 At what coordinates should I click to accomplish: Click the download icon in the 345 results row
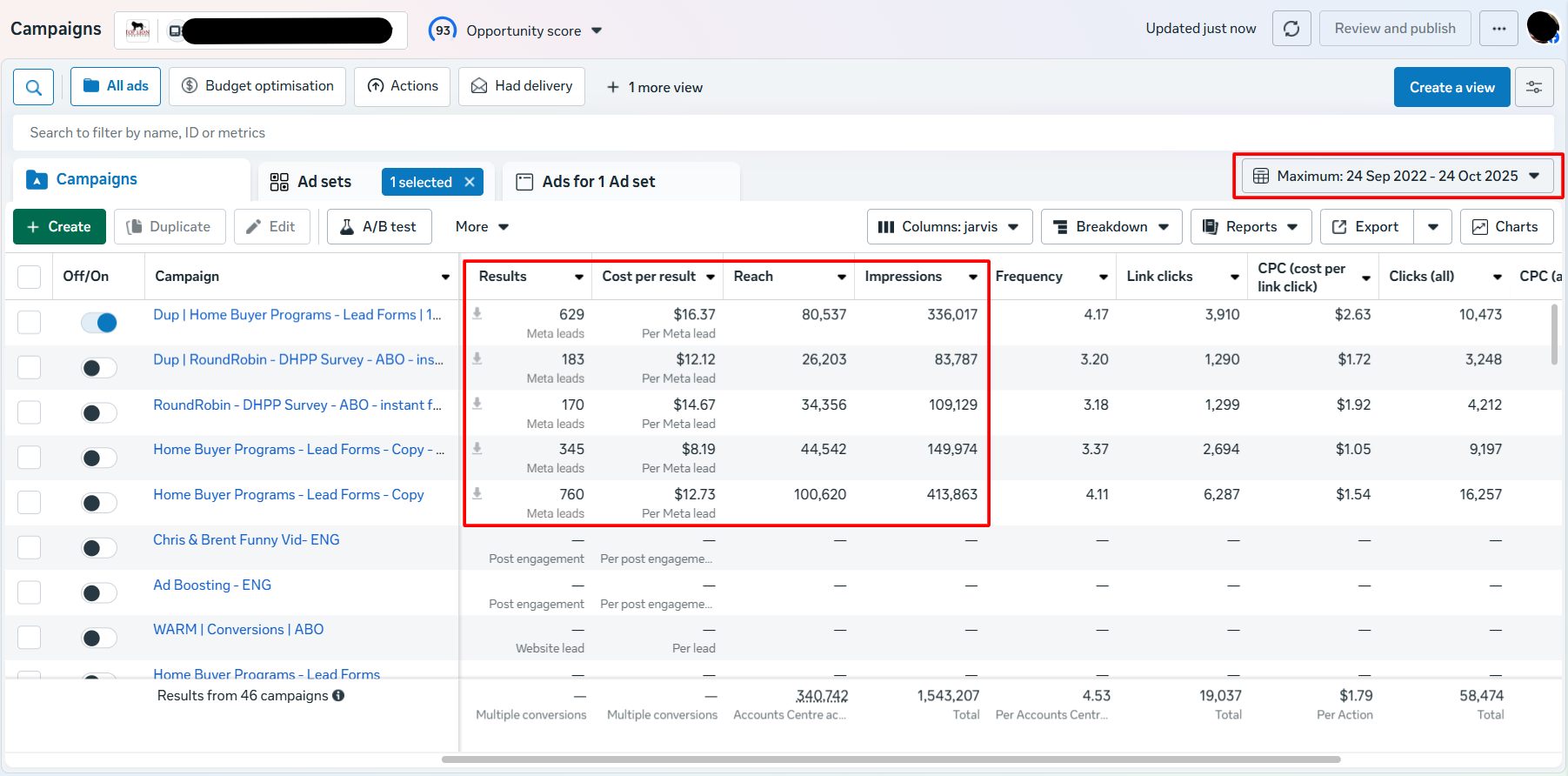tap(477, 449)
